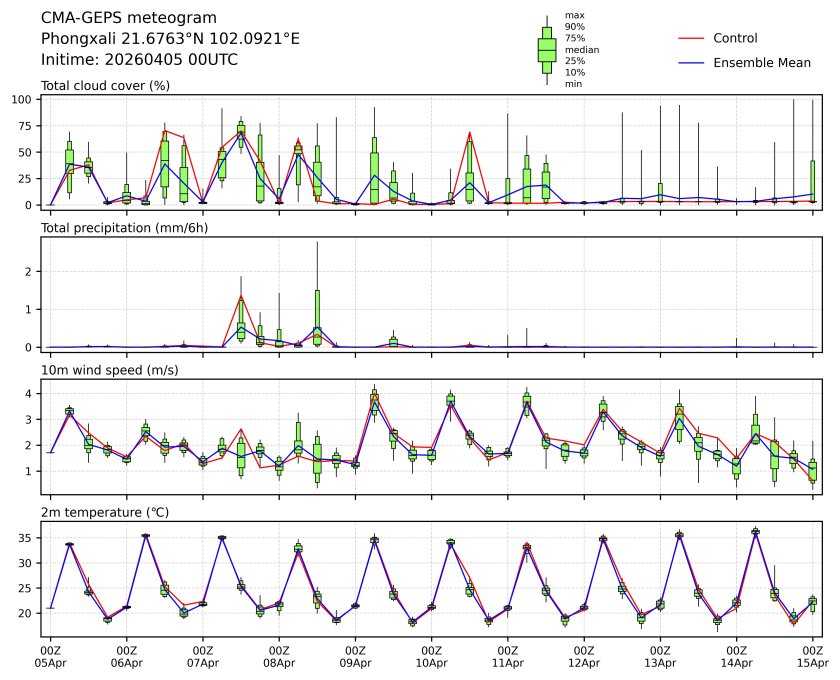840x680 pixels.
Task: Click the 35 tick on temperature axis
Action: pos(31,538)
